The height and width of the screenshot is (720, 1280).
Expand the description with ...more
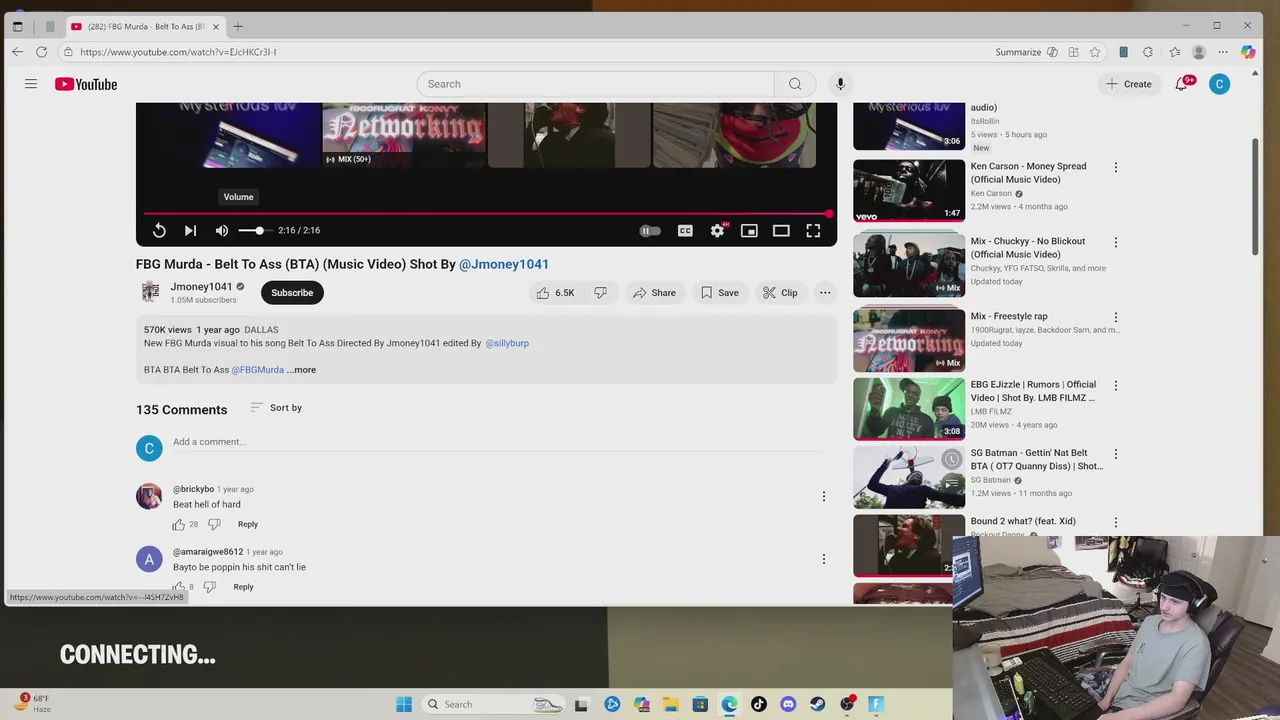pyautogui.click(x=301, y=370)
